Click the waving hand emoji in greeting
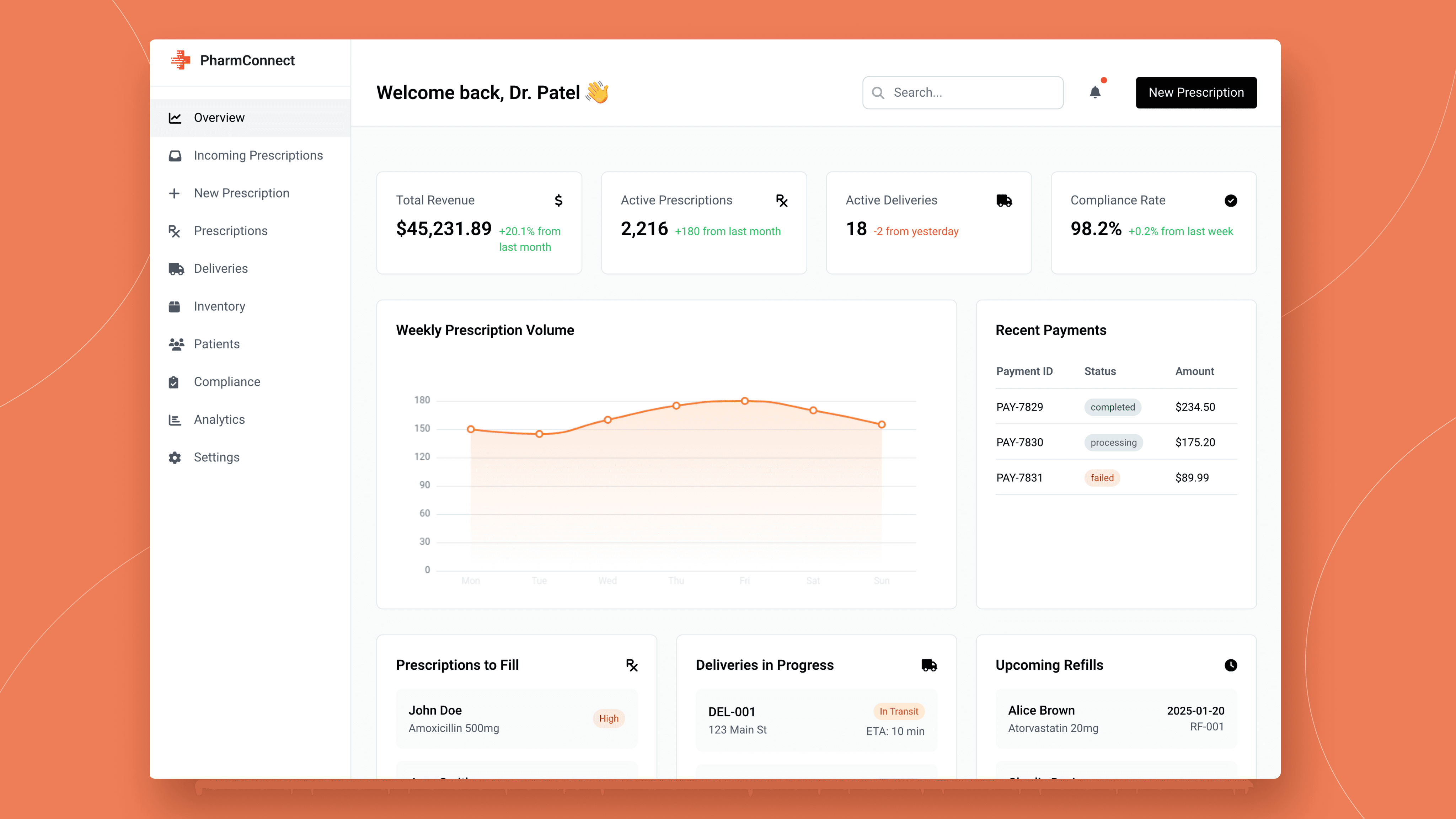 pos(597,92)
